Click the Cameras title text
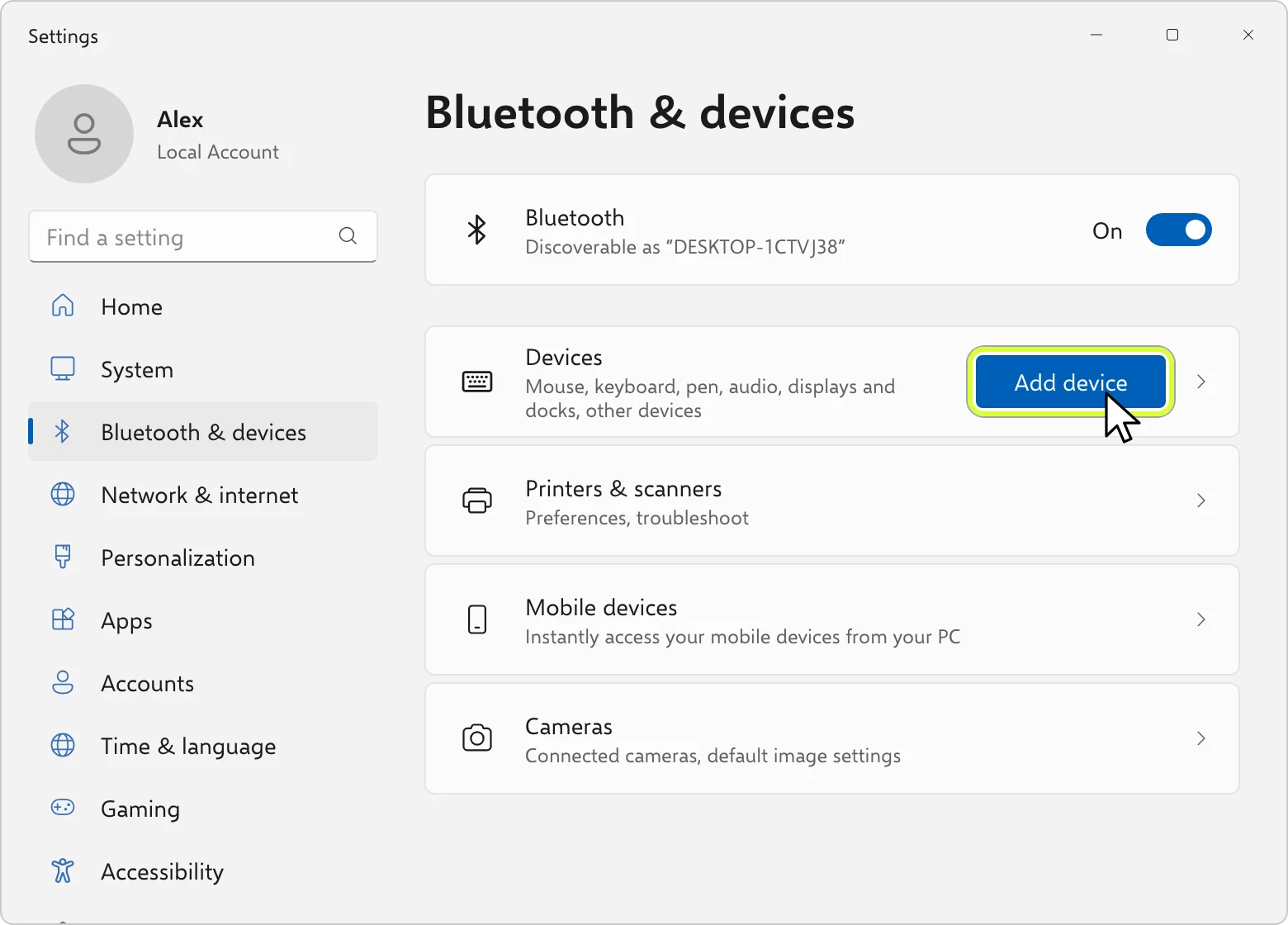 (569, 727)
